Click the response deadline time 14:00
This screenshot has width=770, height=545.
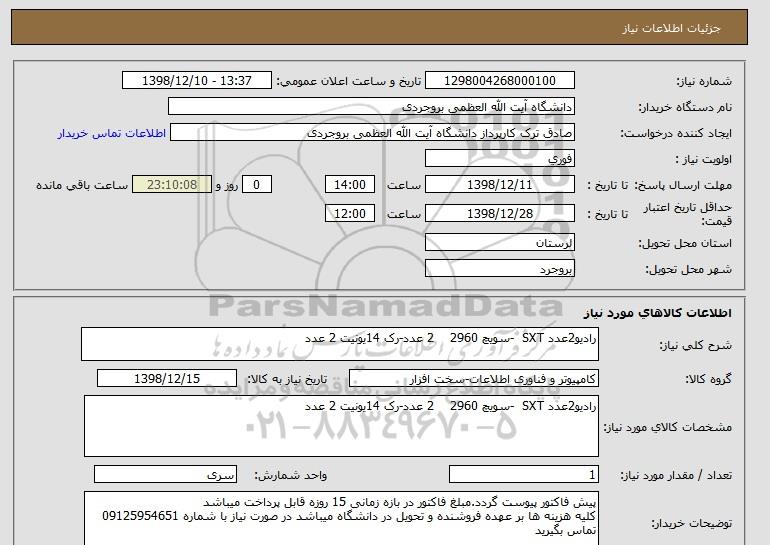coord(350,185)
